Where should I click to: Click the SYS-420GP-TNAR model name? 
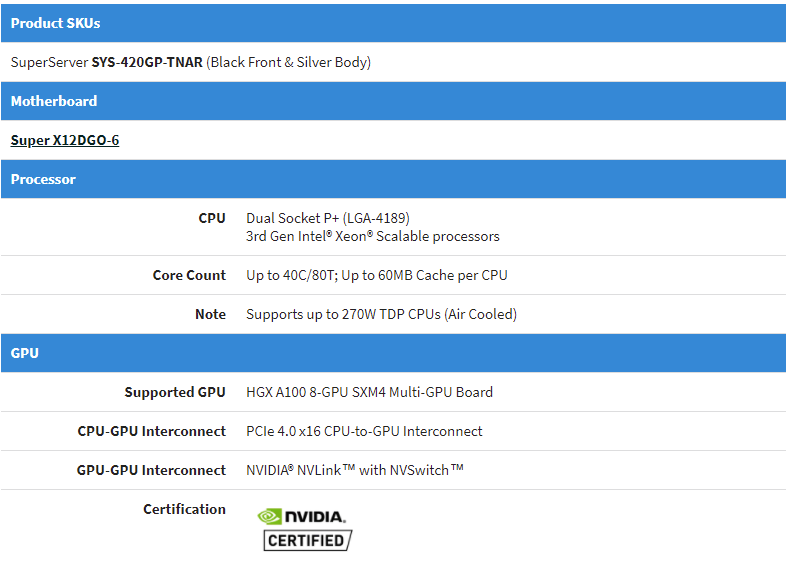tap(147, 62)
